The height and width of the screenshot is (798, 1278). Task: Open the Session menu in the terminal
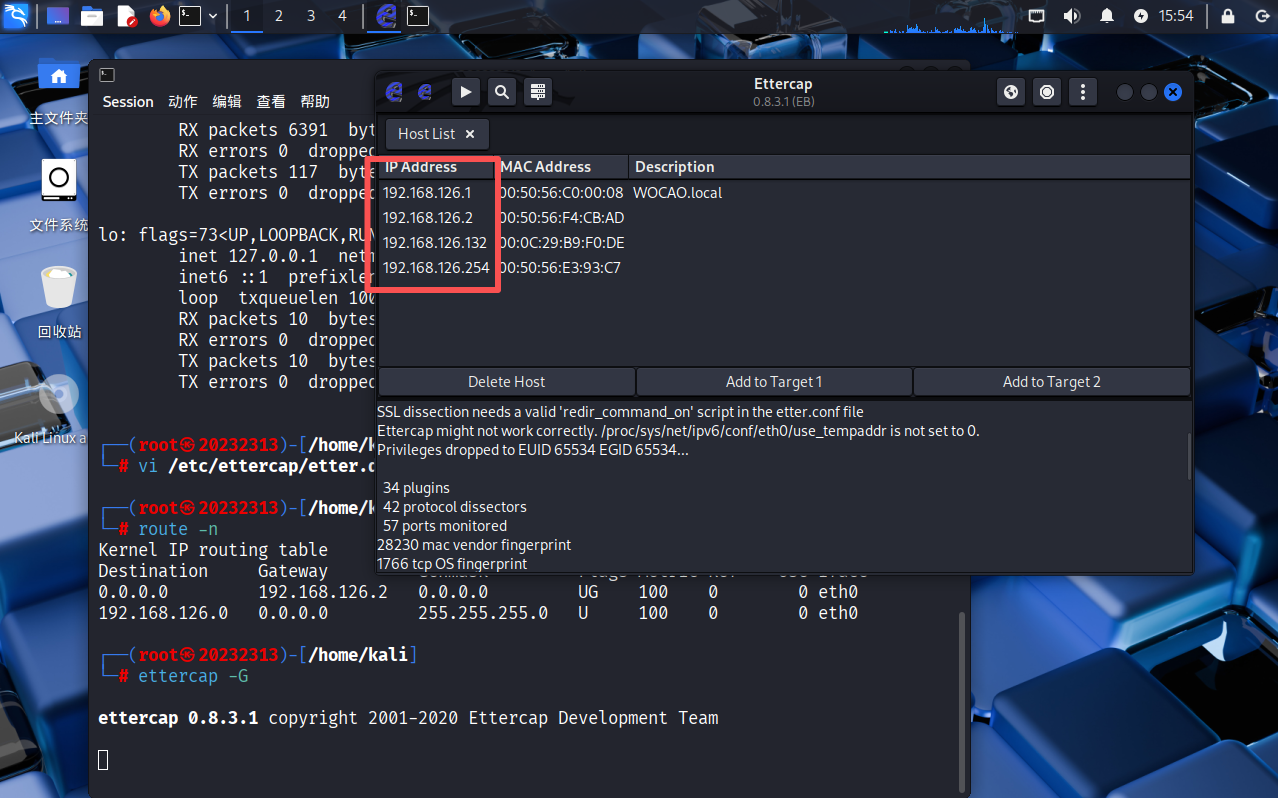pos(128,101)
